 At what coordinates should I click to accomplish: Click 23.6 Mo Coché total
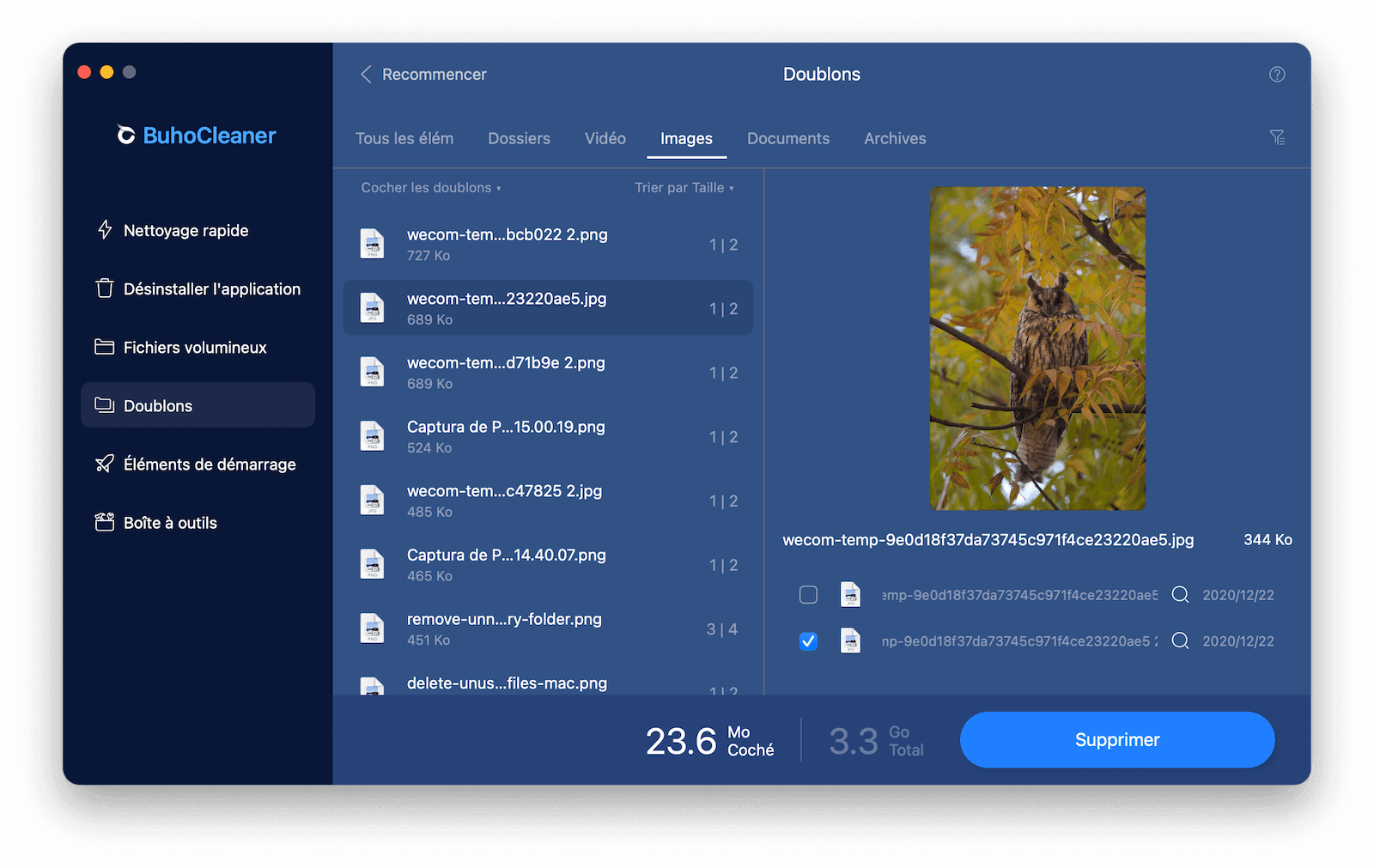click(709, 741)
